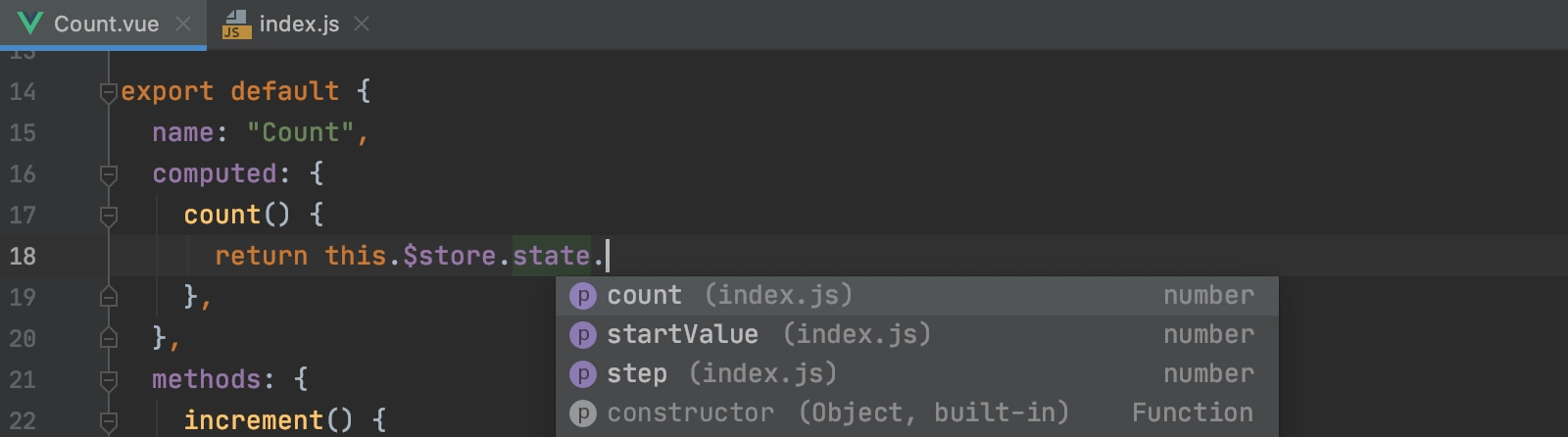Close the index.js tab
Image resolution: width=1568 pixels, height=437 pixels.
362,24
